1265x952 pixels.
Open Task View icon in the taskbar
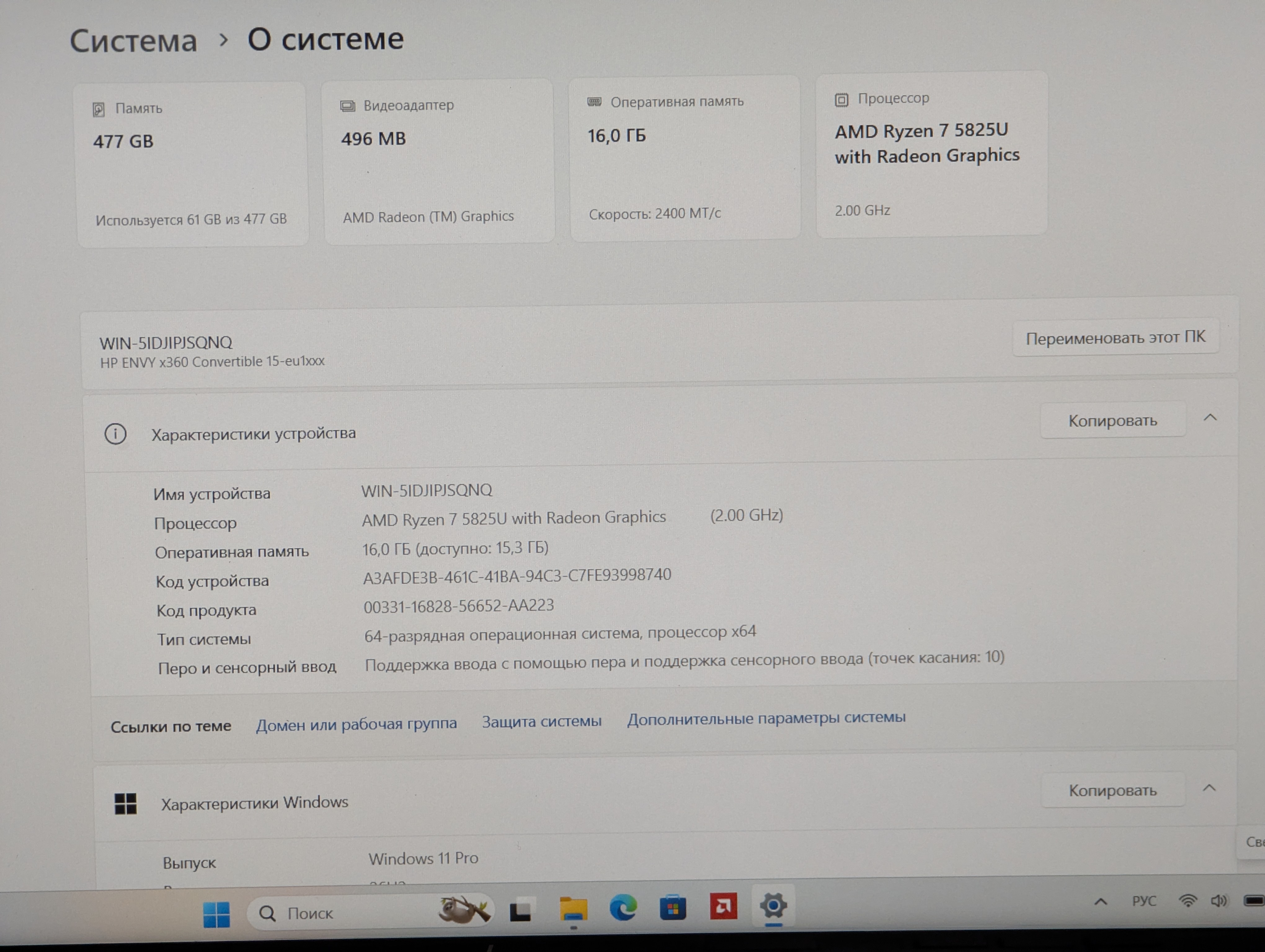tap(520, 911)
